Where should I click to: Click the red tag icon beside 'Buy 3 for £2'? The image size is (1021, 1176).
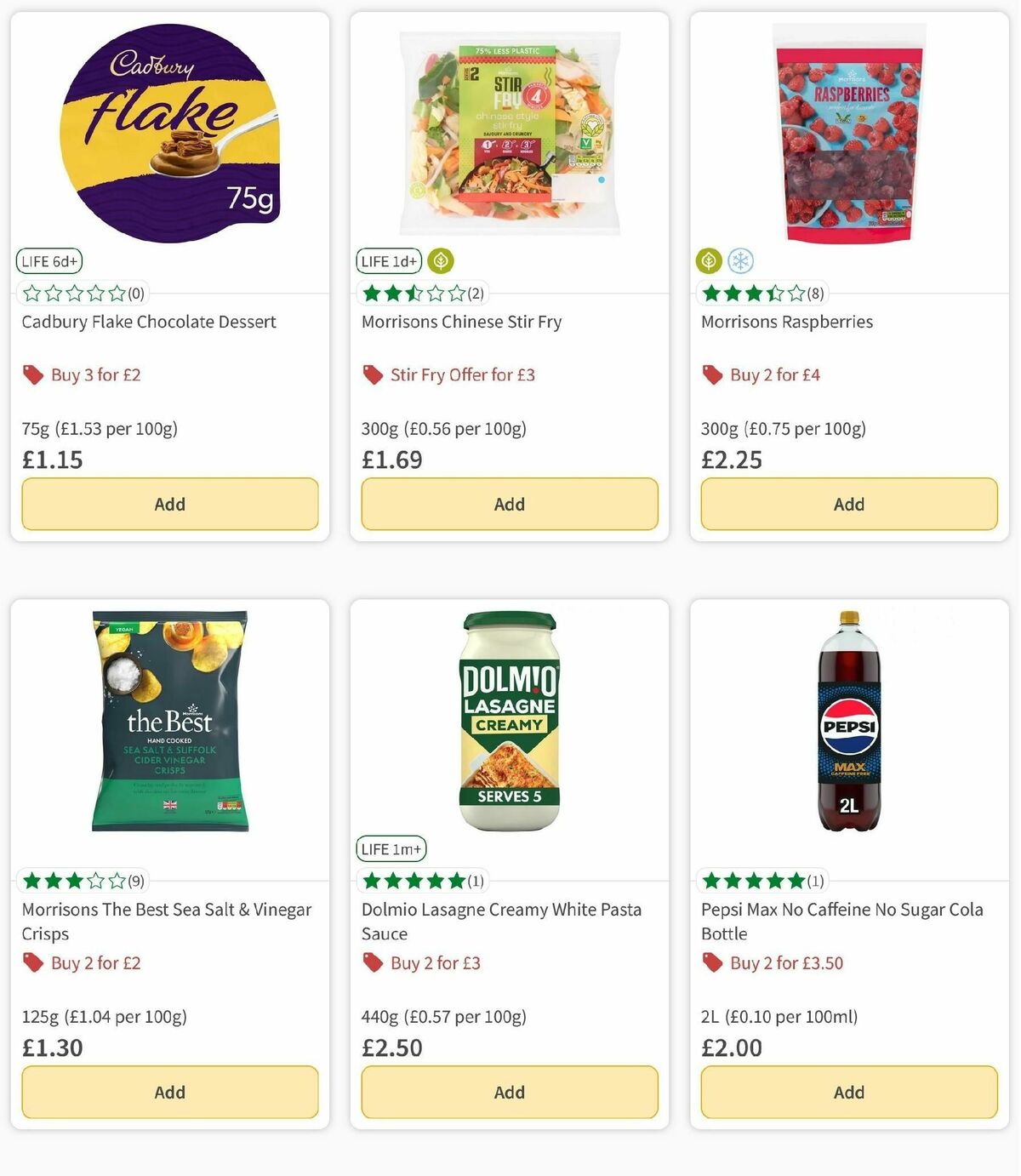pos(33,374)
